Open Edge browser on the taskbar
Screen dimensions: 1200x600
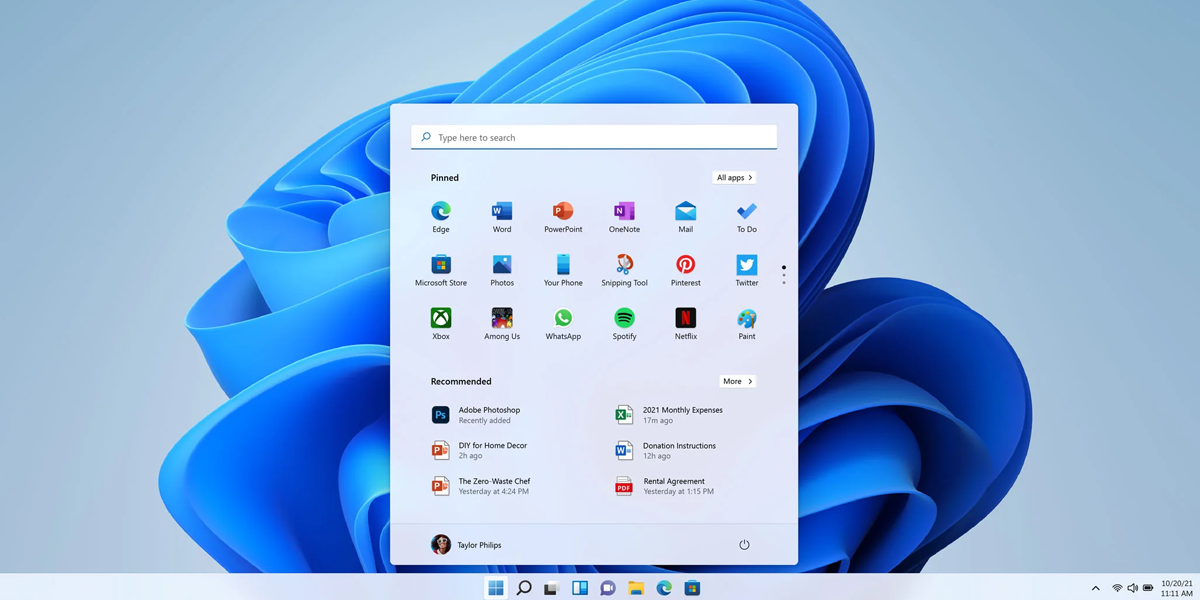pos(664,588)
